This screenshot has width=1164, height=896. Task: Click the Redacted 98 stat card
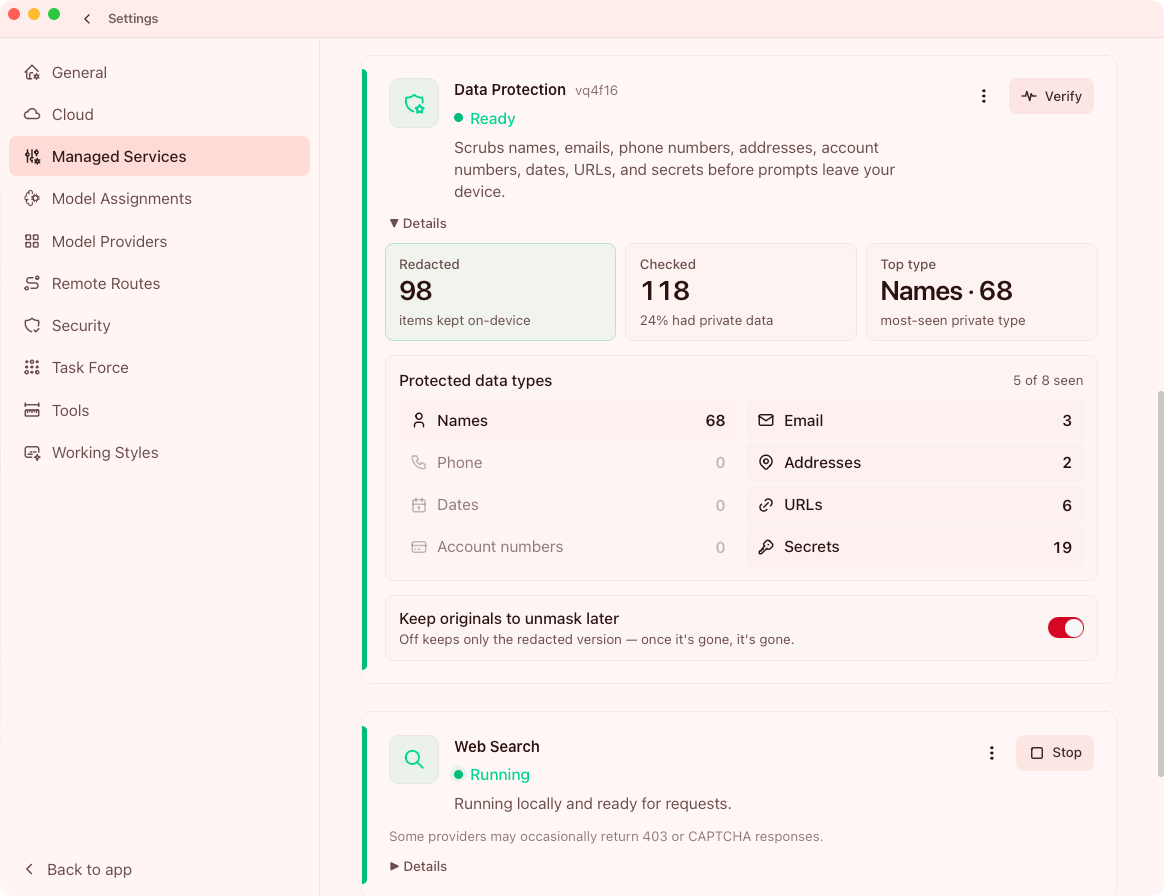point(500,292)
